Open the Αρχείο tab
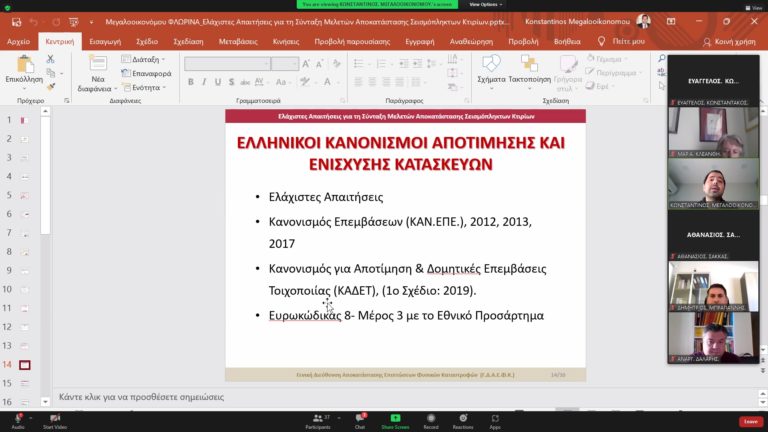This screenshot has width=768, height=432. pos(18,42)
